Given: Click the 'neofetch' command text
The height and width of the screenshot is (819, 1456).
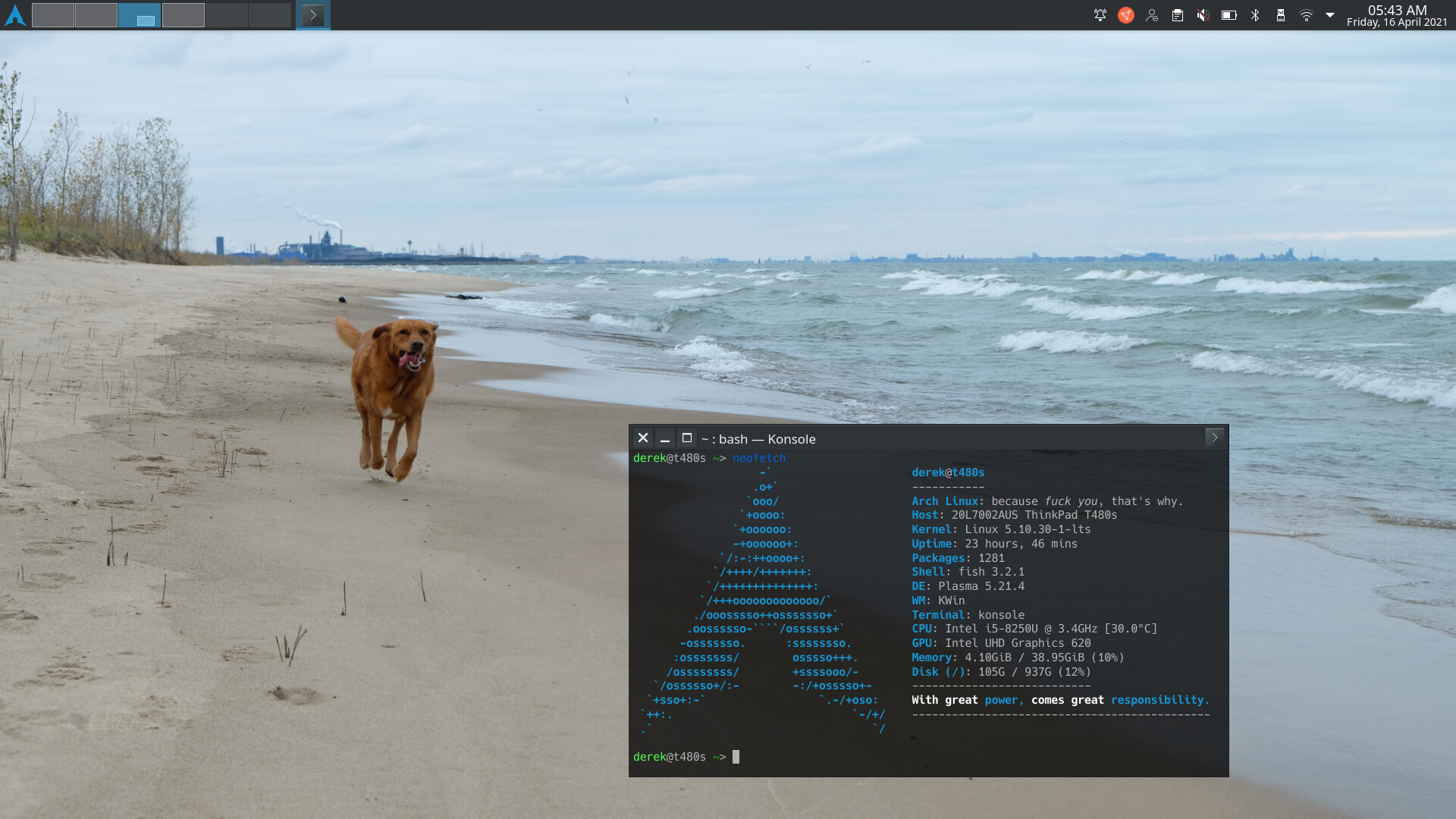Looking at the screenshot, I should 759,458.
